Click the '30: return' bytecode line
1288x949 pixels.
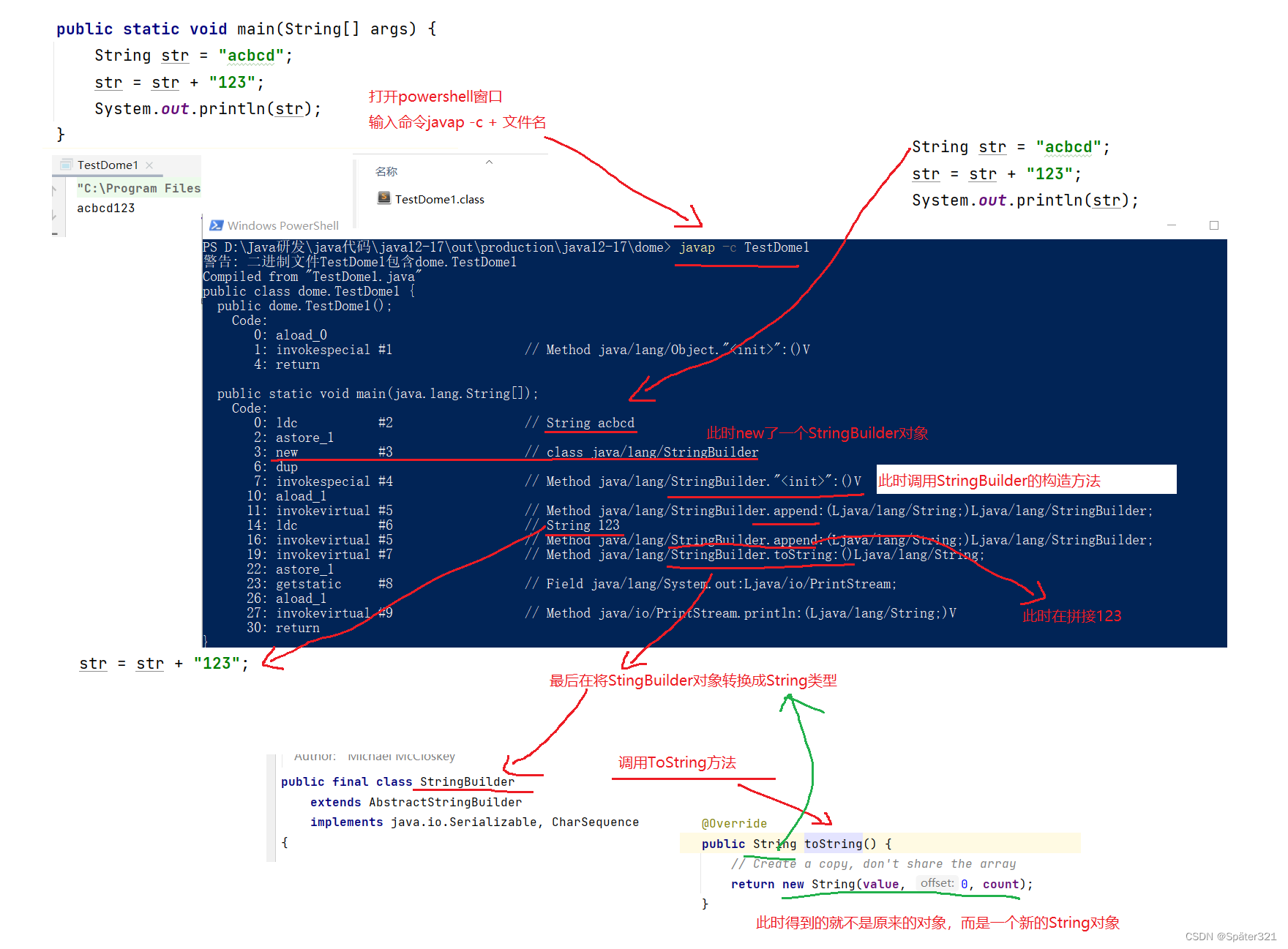coord(283,628)
